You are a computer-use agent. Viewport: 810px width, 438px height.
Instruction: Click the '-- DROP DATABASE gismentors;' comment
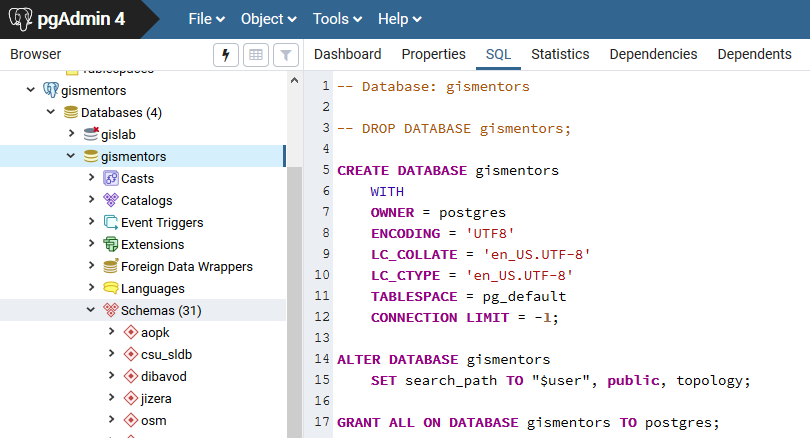454,129
